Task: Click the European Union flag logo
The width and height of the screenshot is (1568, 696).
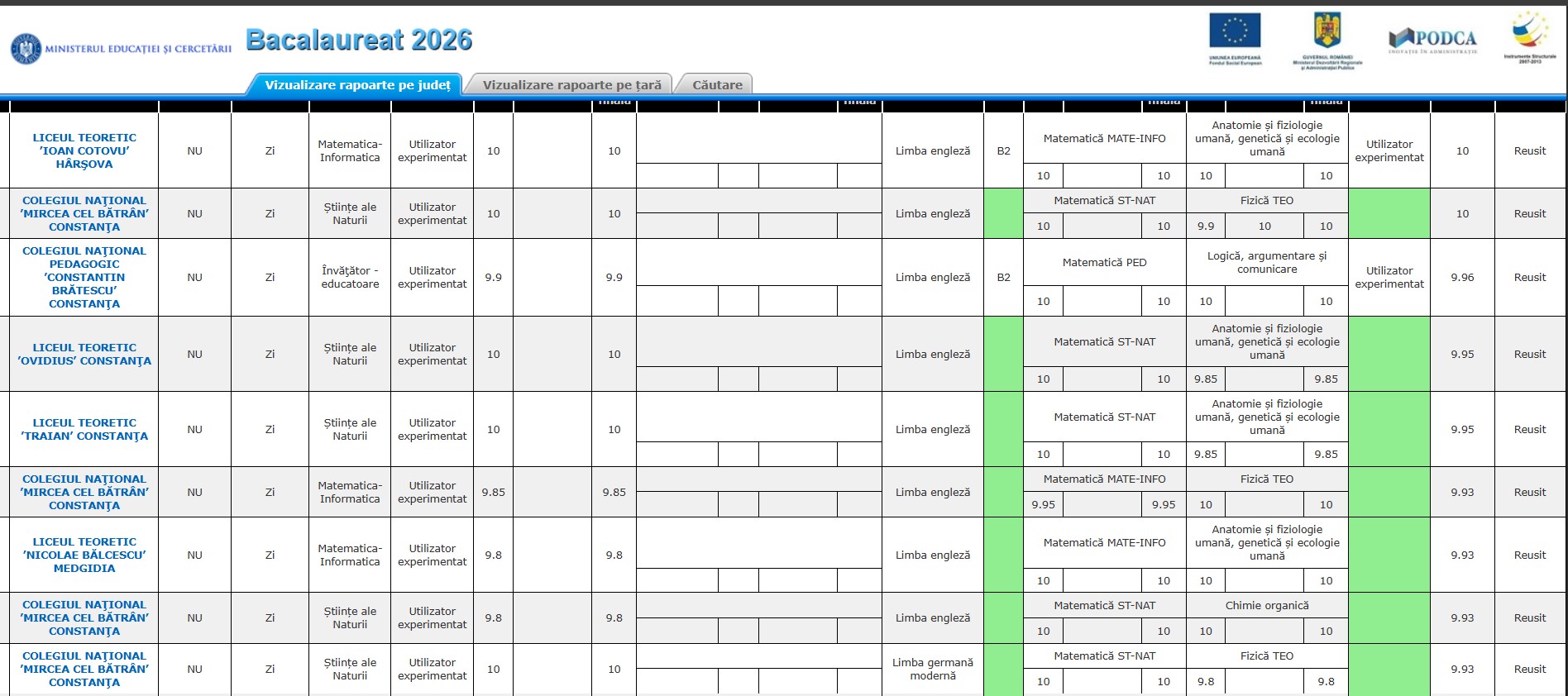Action: (x=1235, y=39)
